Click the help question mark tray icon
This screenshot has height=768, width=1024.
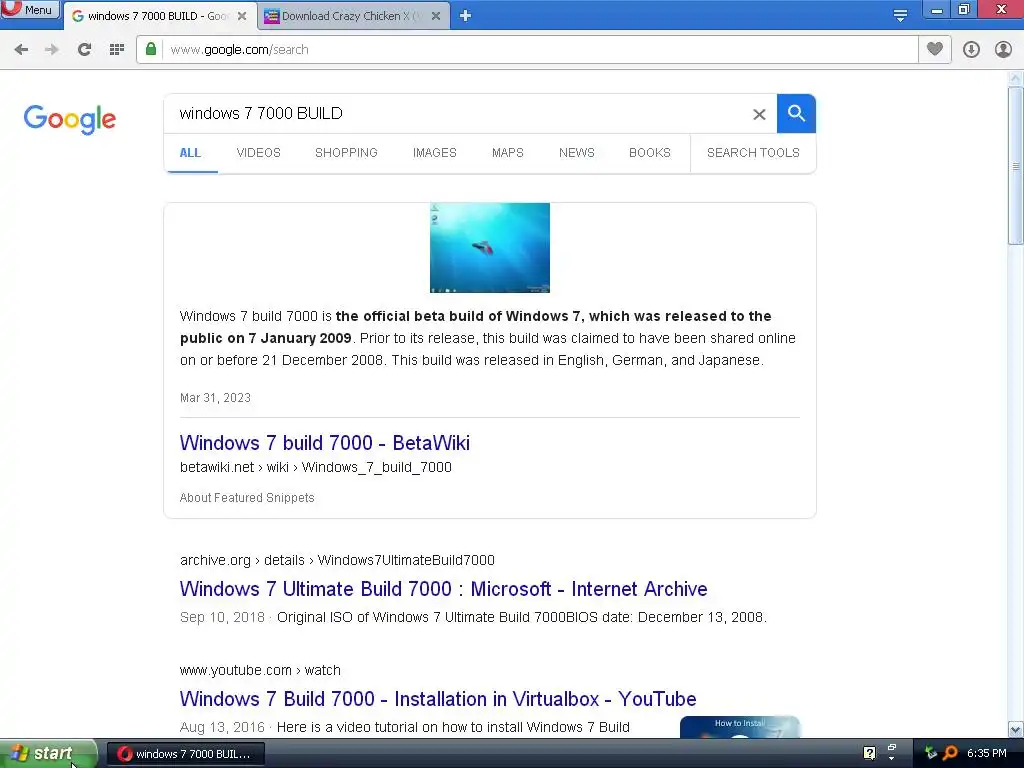(x=869, y=753)
